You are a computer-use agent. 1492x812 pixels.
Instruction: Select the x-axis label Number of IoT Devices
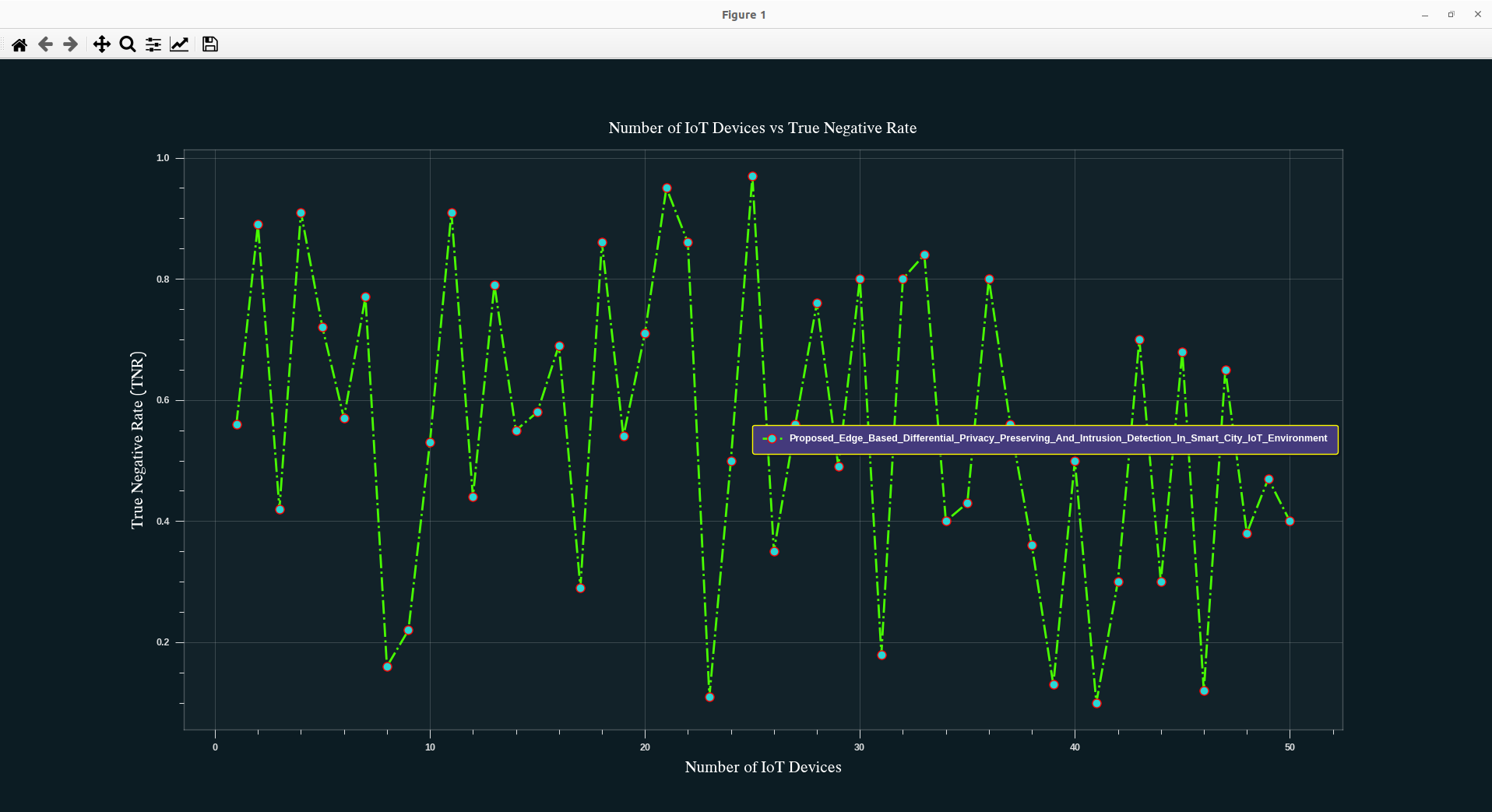762,767
